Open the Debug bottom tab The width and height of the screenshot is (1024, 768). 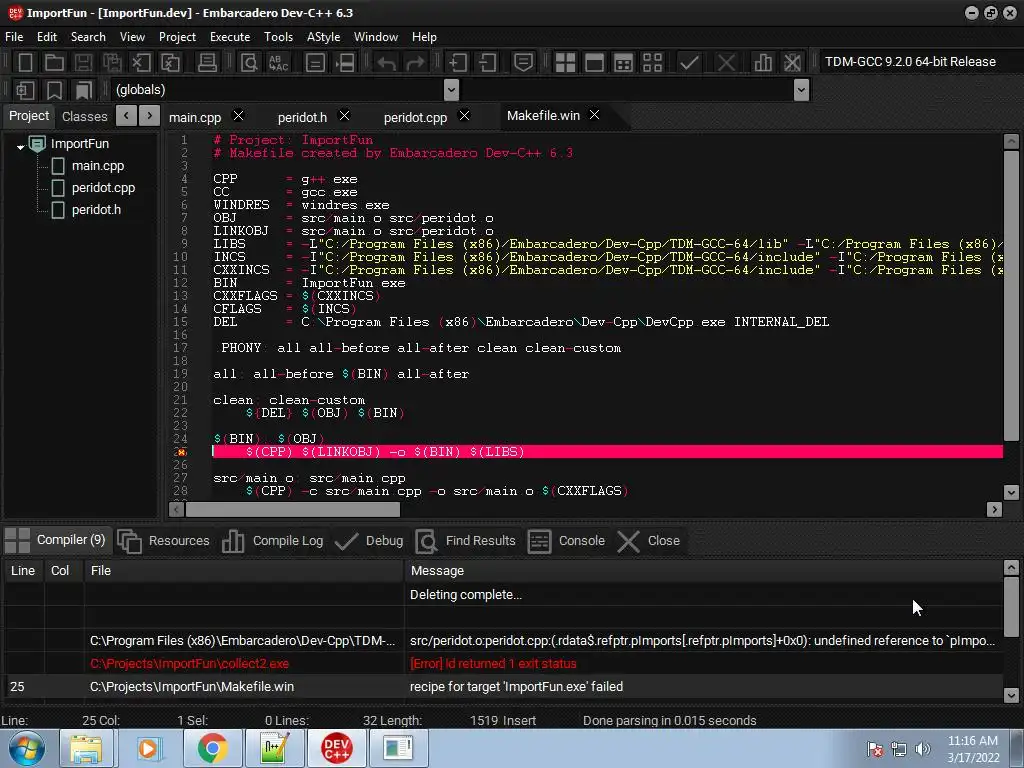[x=369, y=541]
